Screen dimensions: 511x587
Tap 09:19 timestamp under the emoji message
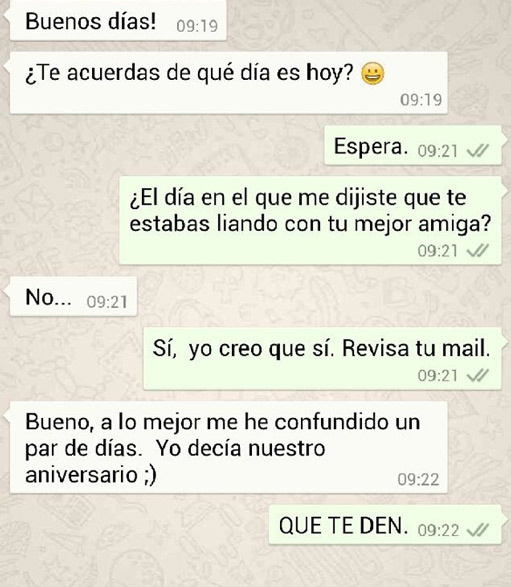(421, 100)
